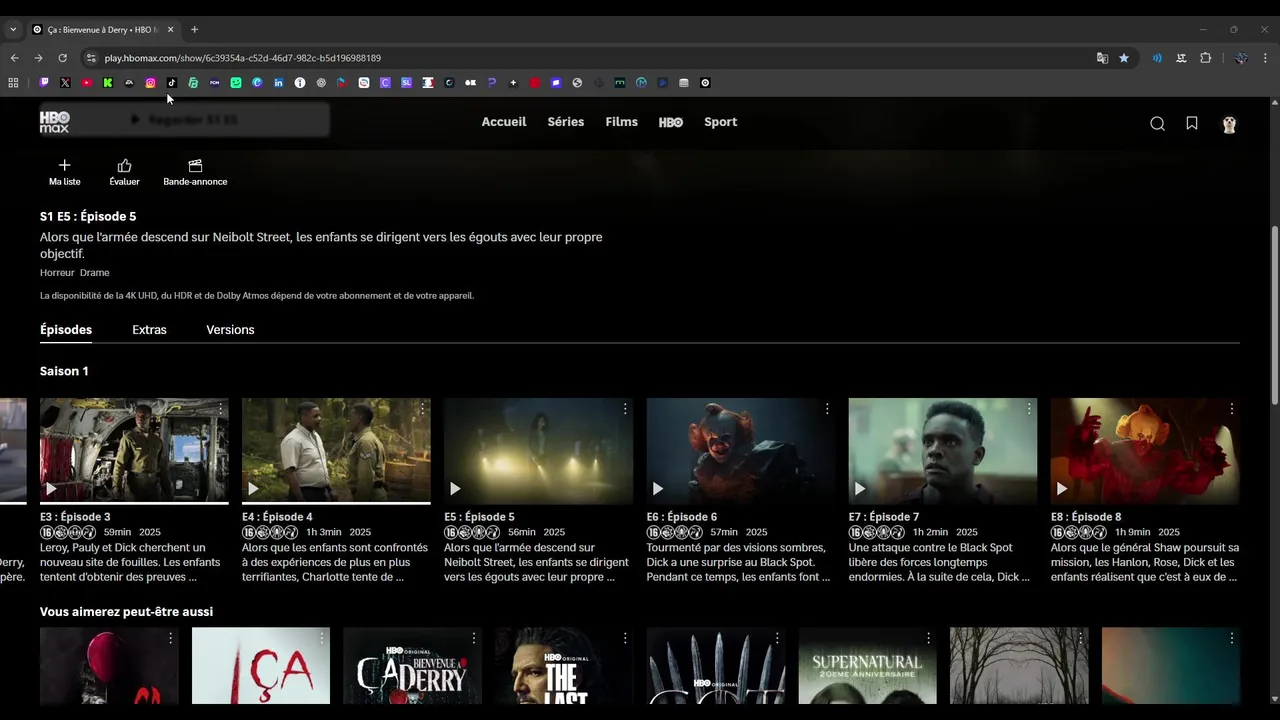Go back with browser back arrow

(x=14, y=58)
